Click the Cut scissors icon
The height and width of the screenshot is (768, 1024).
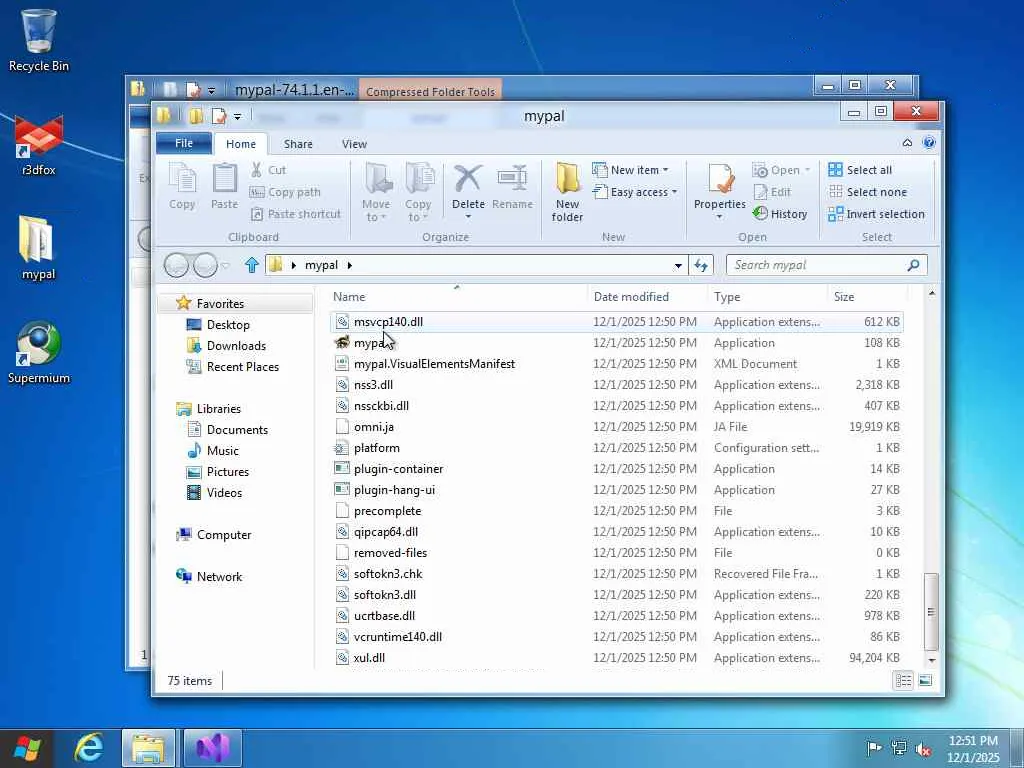257,170
